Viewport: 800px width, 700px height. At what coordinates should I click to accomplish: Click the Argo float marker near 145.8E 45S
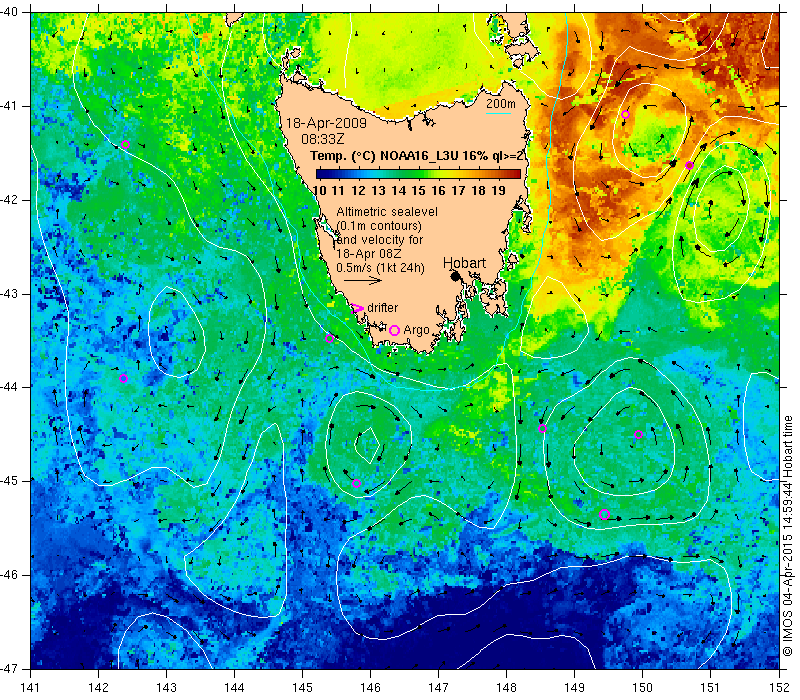point(357,484)
